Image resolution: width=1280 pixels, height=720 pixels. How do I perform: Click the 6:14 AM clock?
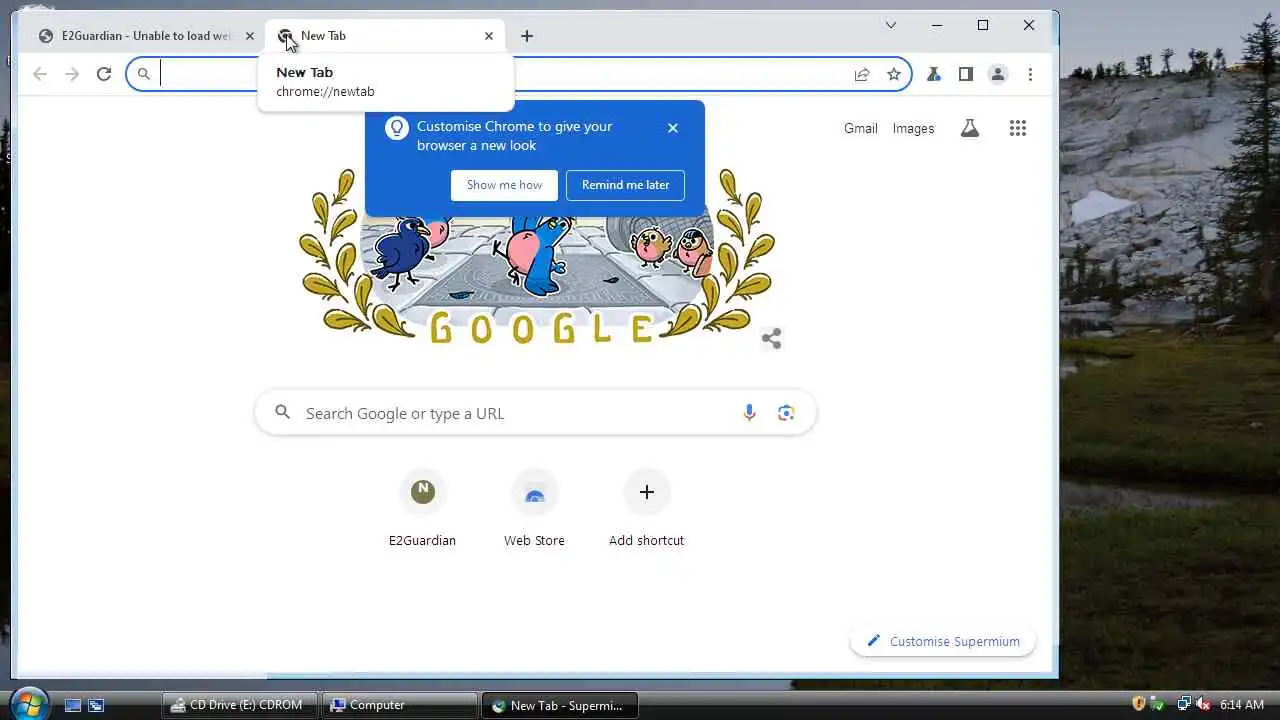(1242, 705)
